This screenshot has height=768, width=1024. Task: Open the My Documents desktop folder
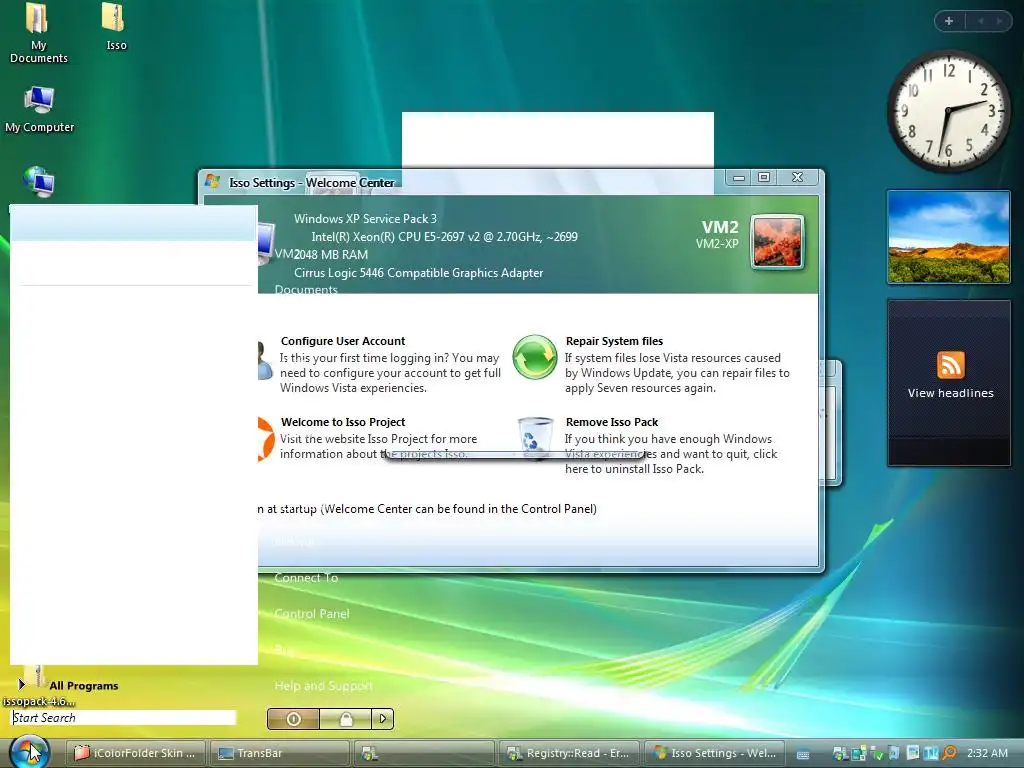coord(38,33)
